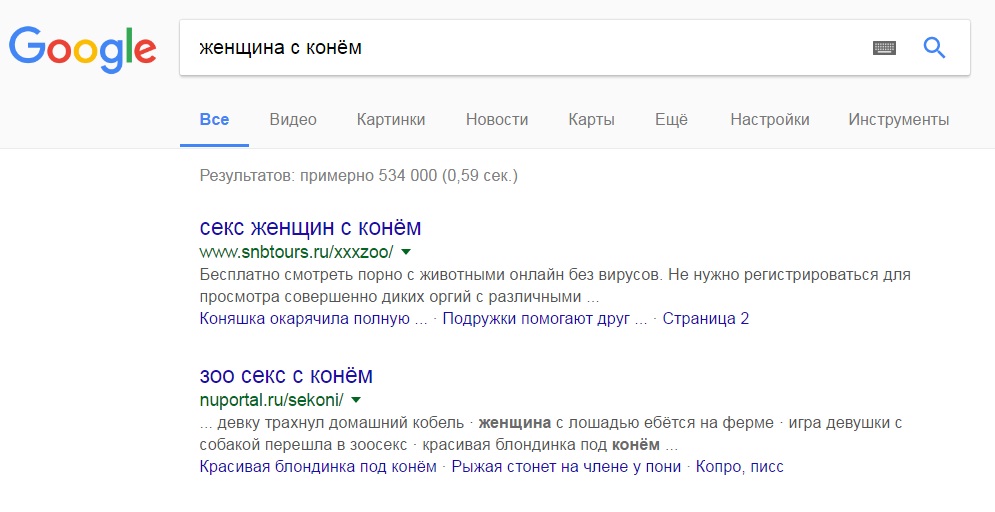The image size is (995, 512).
Task: Open the Карты tab
Action: 591,119
